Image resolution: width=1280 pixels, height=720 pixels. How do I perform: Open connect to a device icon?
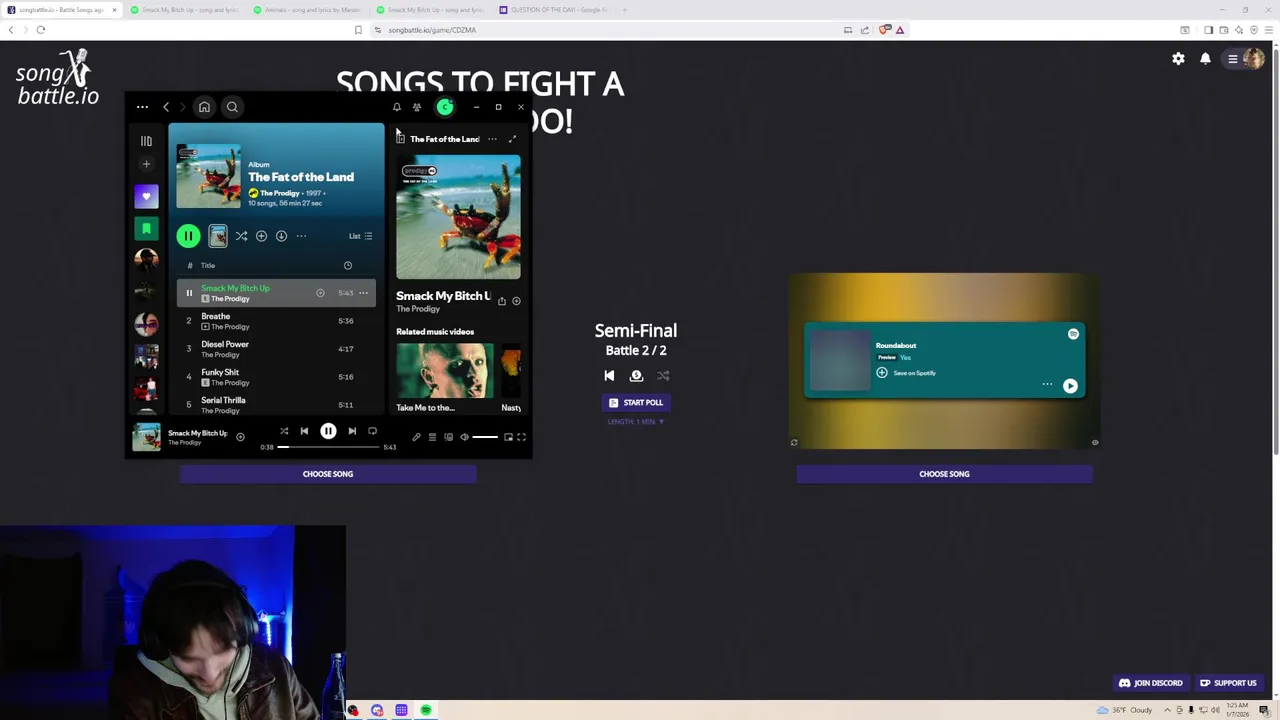(448, 437)
